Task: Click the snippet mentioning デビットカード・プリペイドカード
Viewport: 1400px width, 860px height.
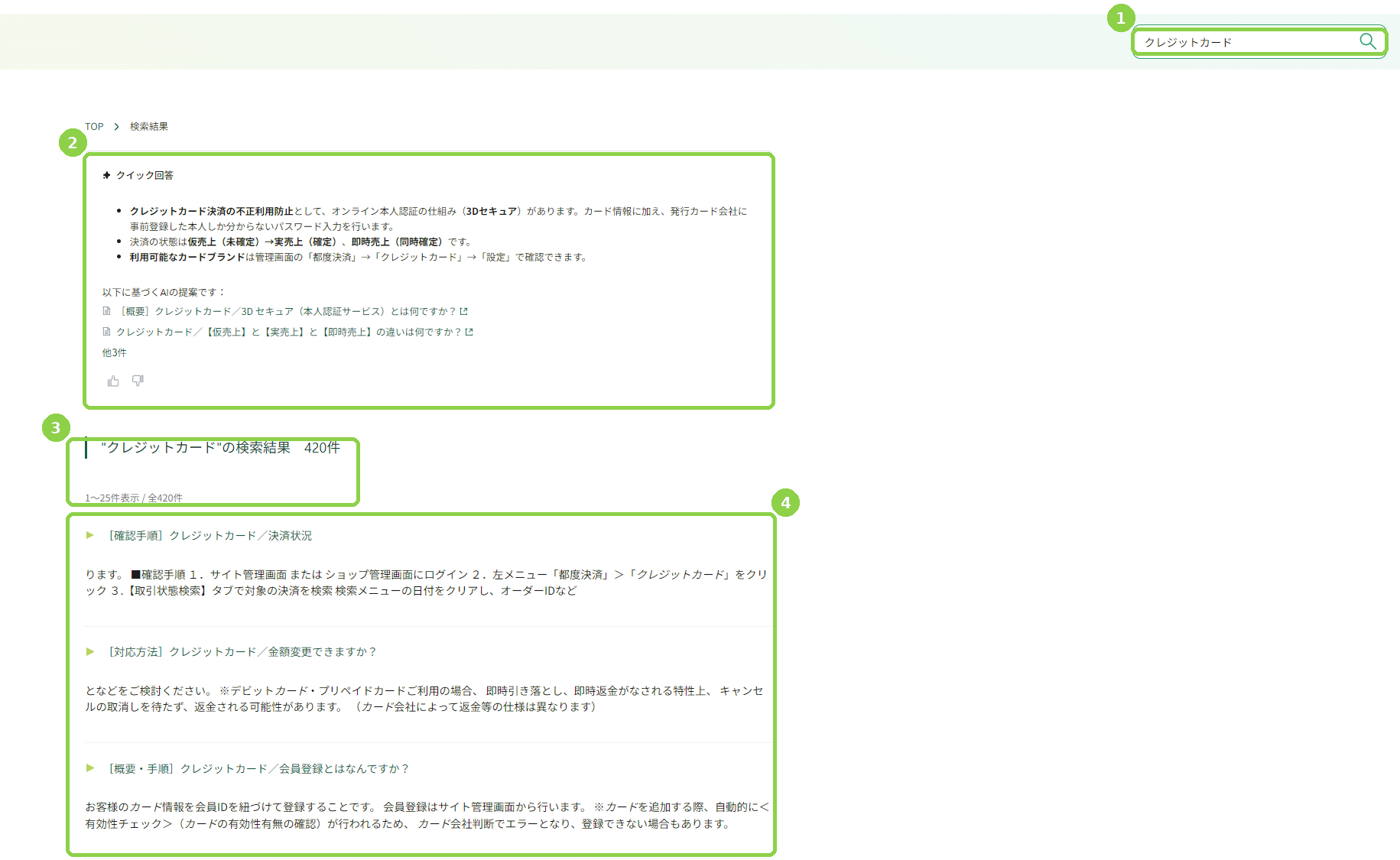Action: [424, 699]
